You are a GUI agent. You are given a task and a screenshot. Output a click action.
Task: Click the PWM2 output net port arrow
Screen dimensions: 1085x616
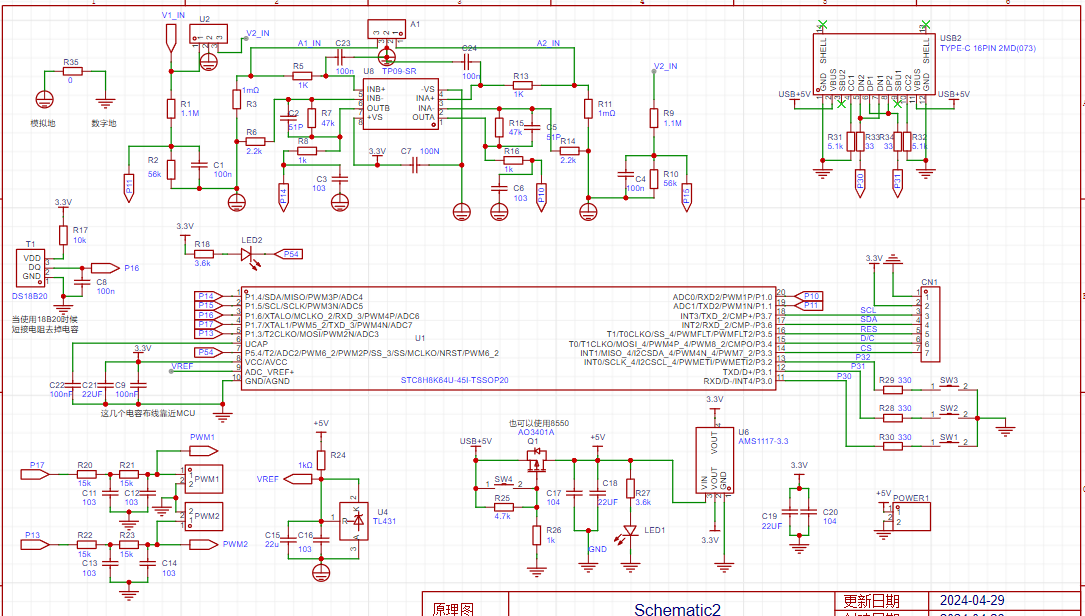(205, 544)
